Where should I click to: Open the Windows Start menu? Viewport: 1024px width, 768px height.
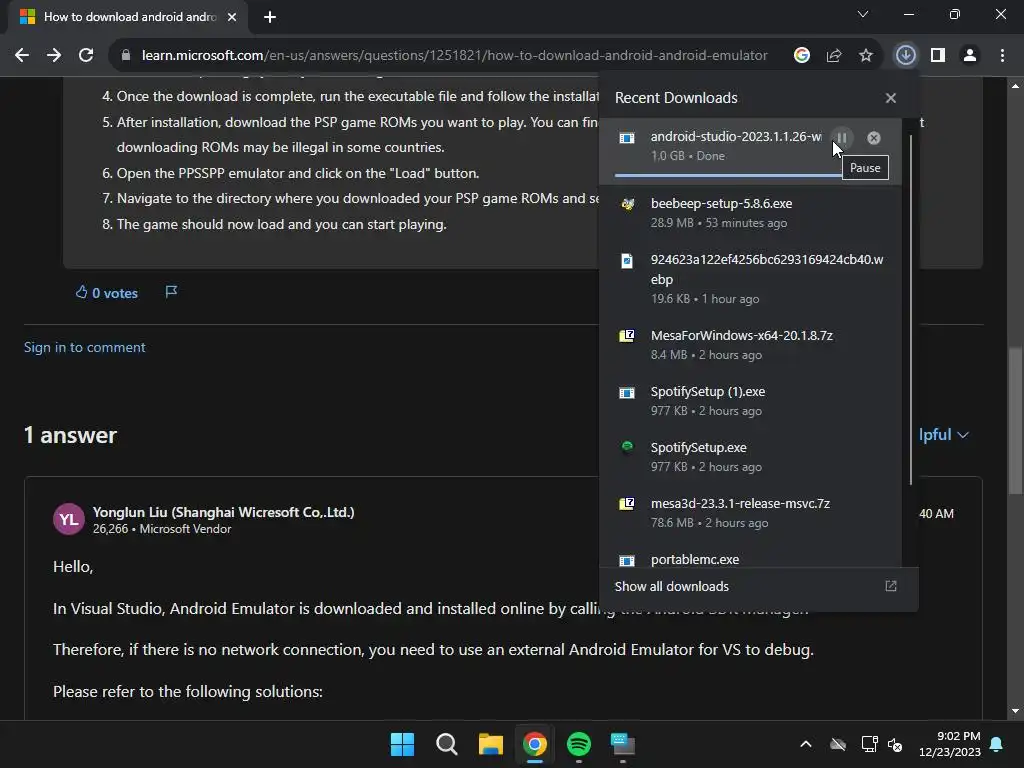402,744
